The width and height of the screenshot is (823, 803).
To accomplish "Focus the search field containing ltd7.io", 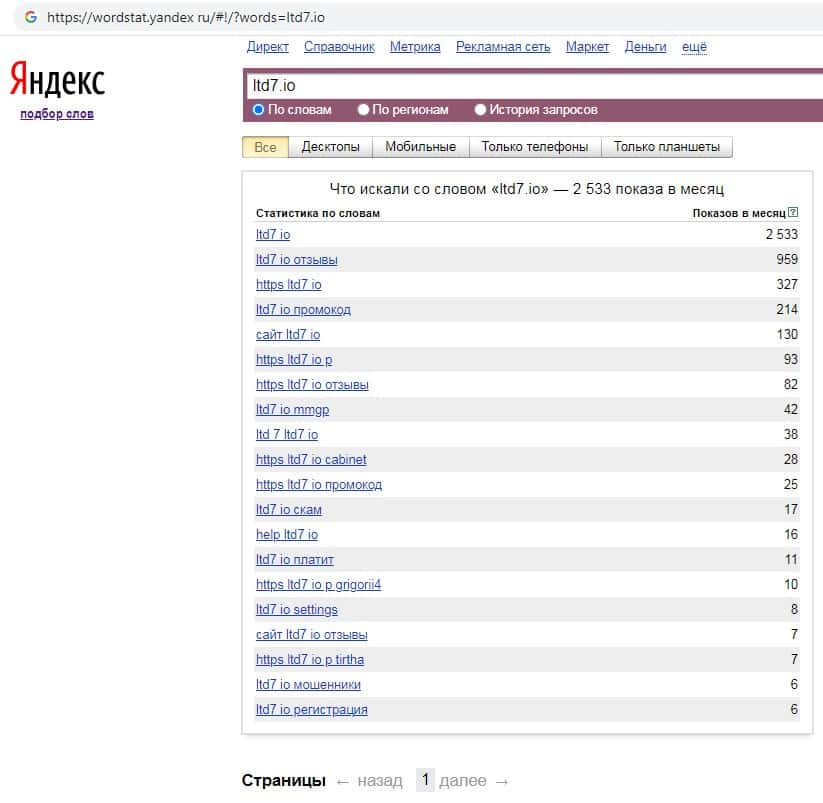I will point(534,86).
